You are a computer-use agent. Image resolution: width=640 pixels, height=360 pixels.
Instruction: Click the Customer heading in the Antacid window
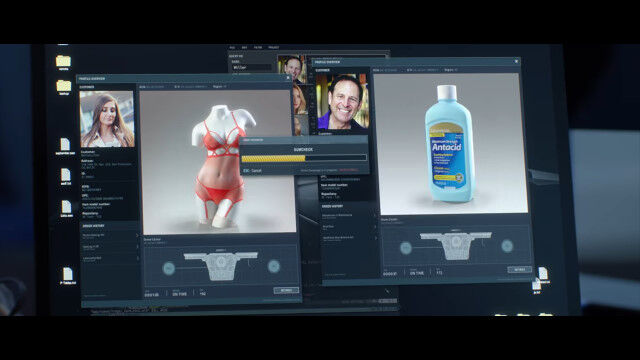[322, 70]
